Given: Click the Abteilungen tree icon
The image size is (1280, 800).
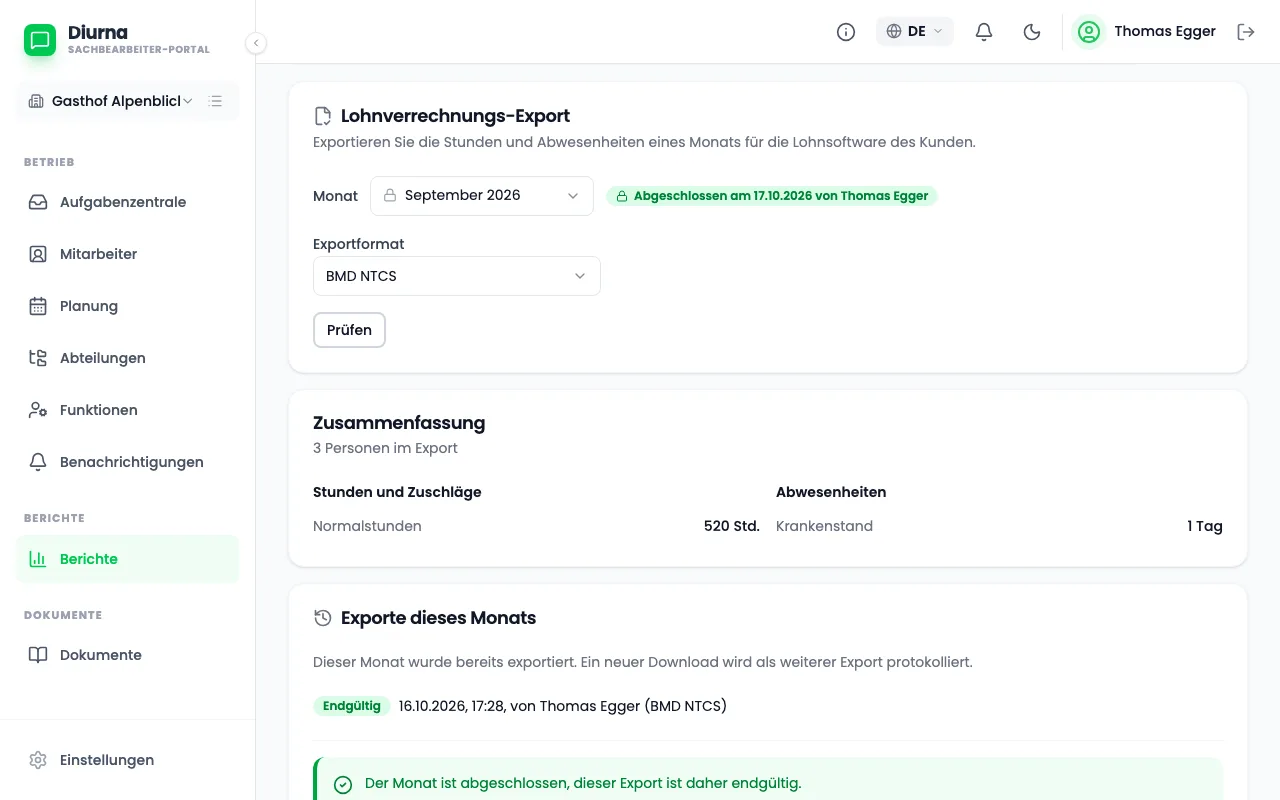Looking at the screenshot, I should point(38,358).
